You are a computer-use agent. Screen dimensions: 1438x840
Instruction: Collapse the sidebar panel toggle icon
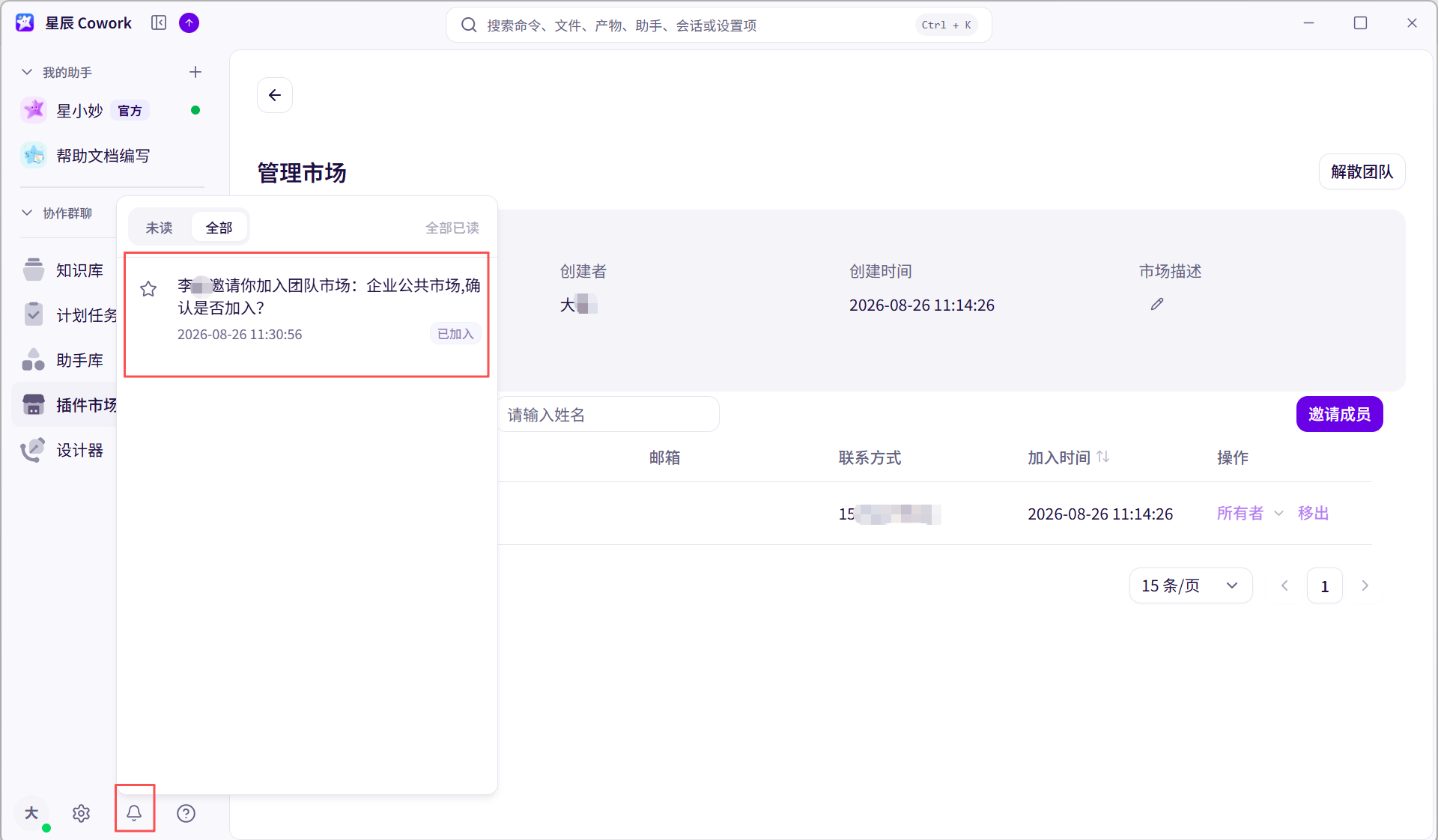click(x=159, y=23)
